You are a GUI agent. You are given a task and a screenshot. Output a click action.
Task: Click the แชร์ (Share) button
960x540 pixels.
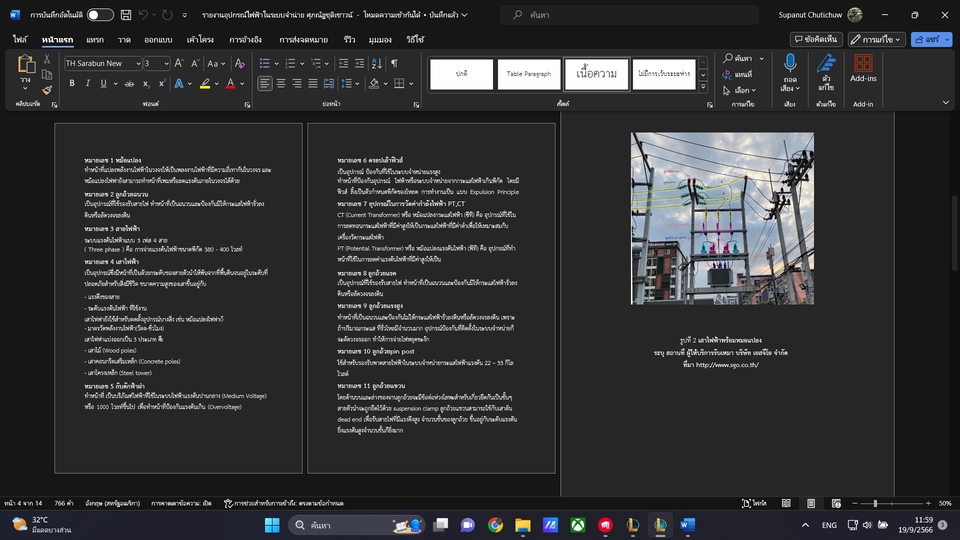coord(926,39)
